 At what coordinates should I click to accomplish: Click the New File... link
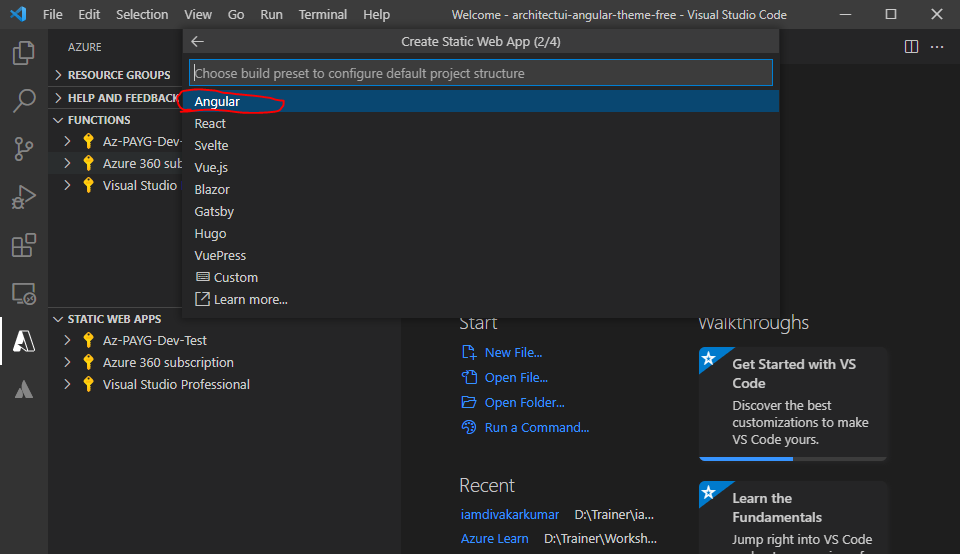pyautogui.click(x=513, y=353)
